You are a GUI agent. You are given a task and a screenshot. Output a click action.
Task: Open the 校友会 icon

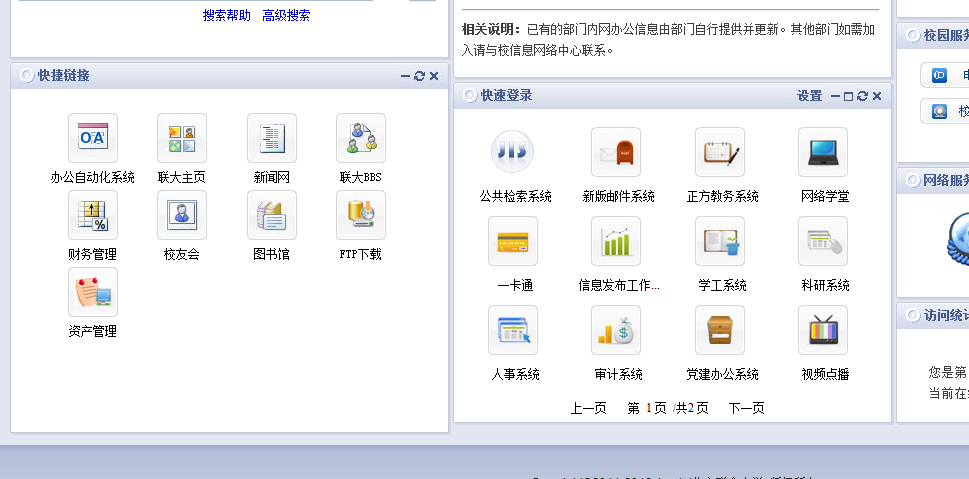click(182, 215)
